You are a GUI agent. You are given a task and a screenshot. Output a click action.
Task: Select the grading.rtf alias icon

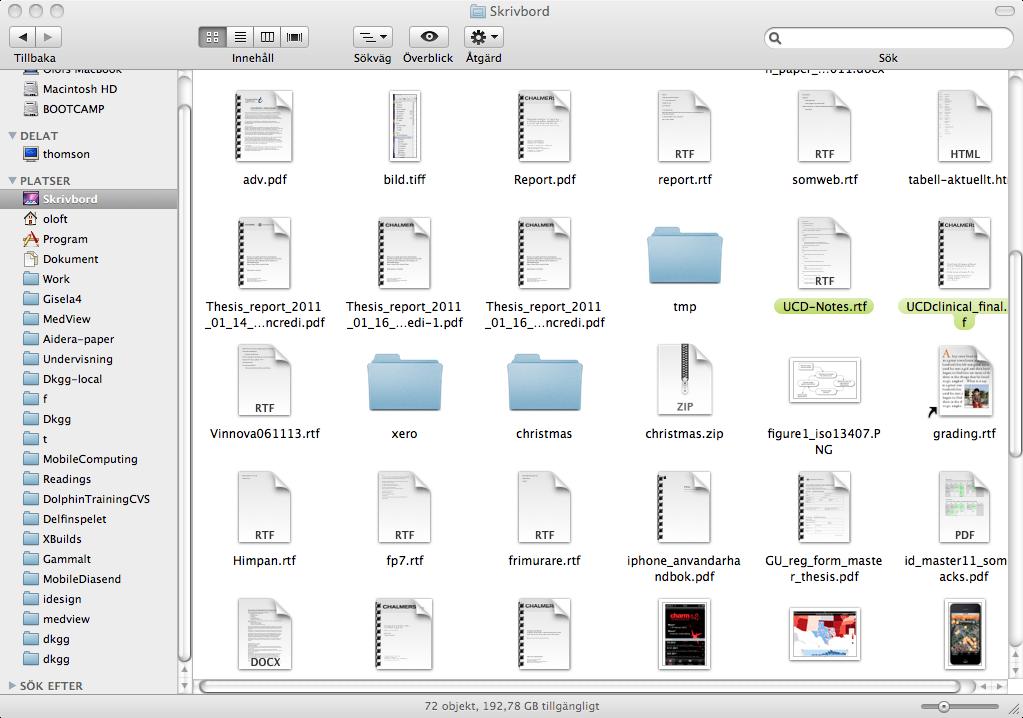tap(963, 381)
